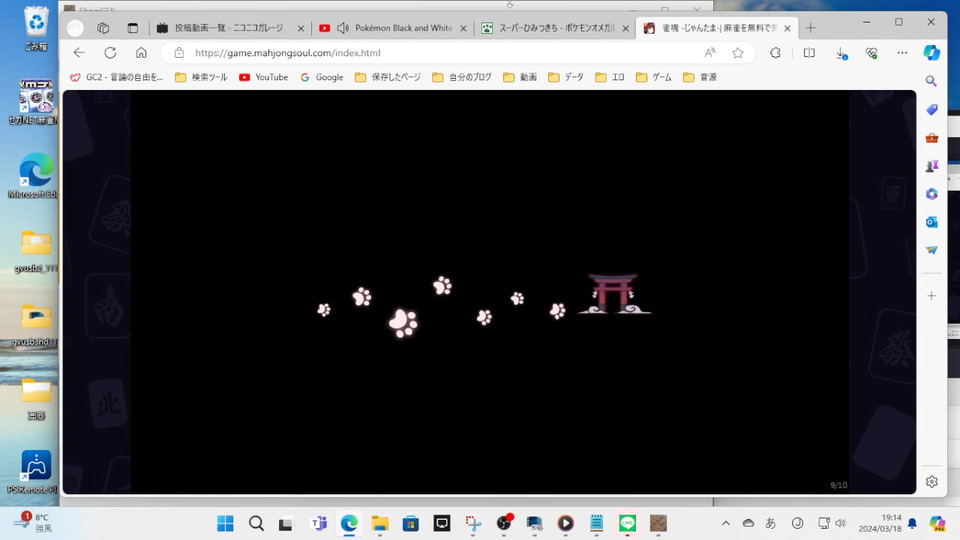Open Edge Settings and more menu
Screen dimensions: 960x540
coord(902,53)
